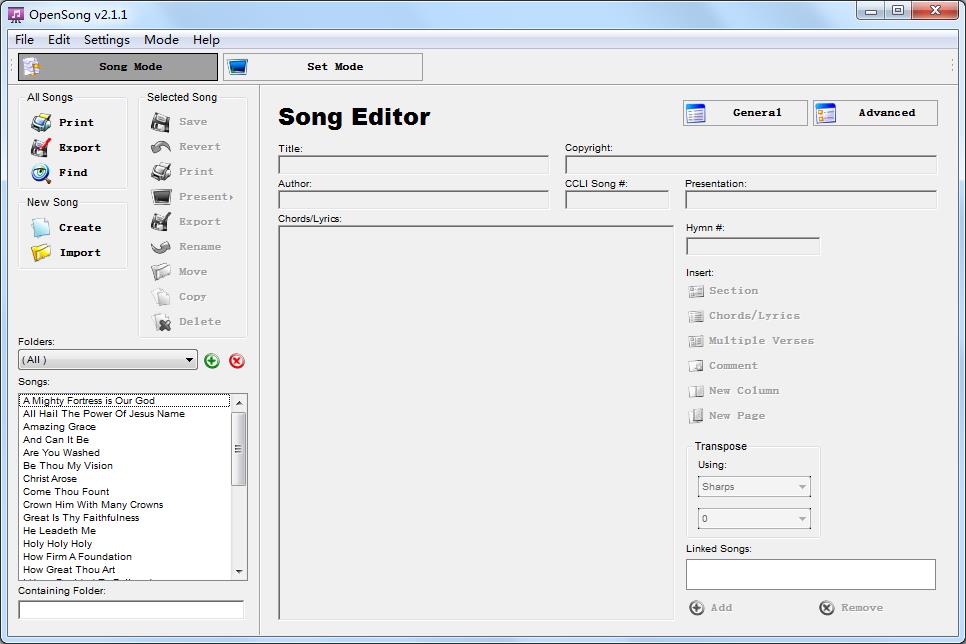The image size is (966, 644).
Task: Switch to the Advanced editor view
Action: pos(875,113)
